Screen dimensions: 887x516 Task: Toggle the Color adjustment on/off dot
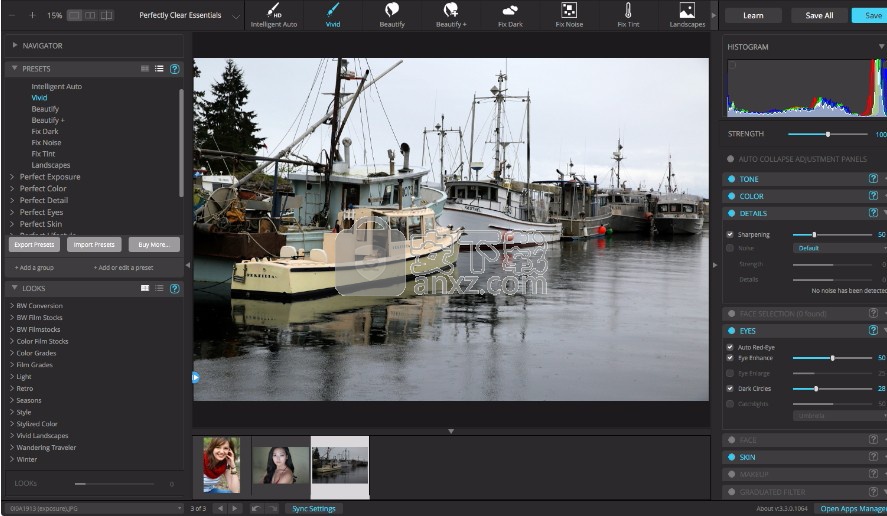(x=731, y=196)
